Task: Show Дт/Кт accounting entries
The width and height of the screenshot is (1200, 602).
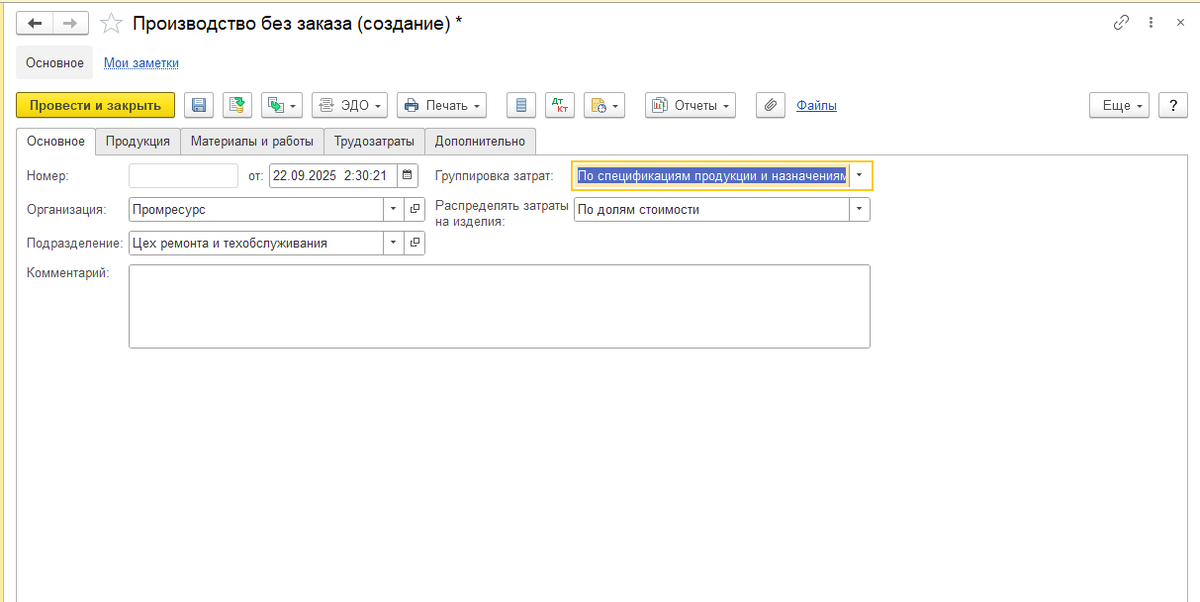Action: pyautogui.click(x=560, y=105)
